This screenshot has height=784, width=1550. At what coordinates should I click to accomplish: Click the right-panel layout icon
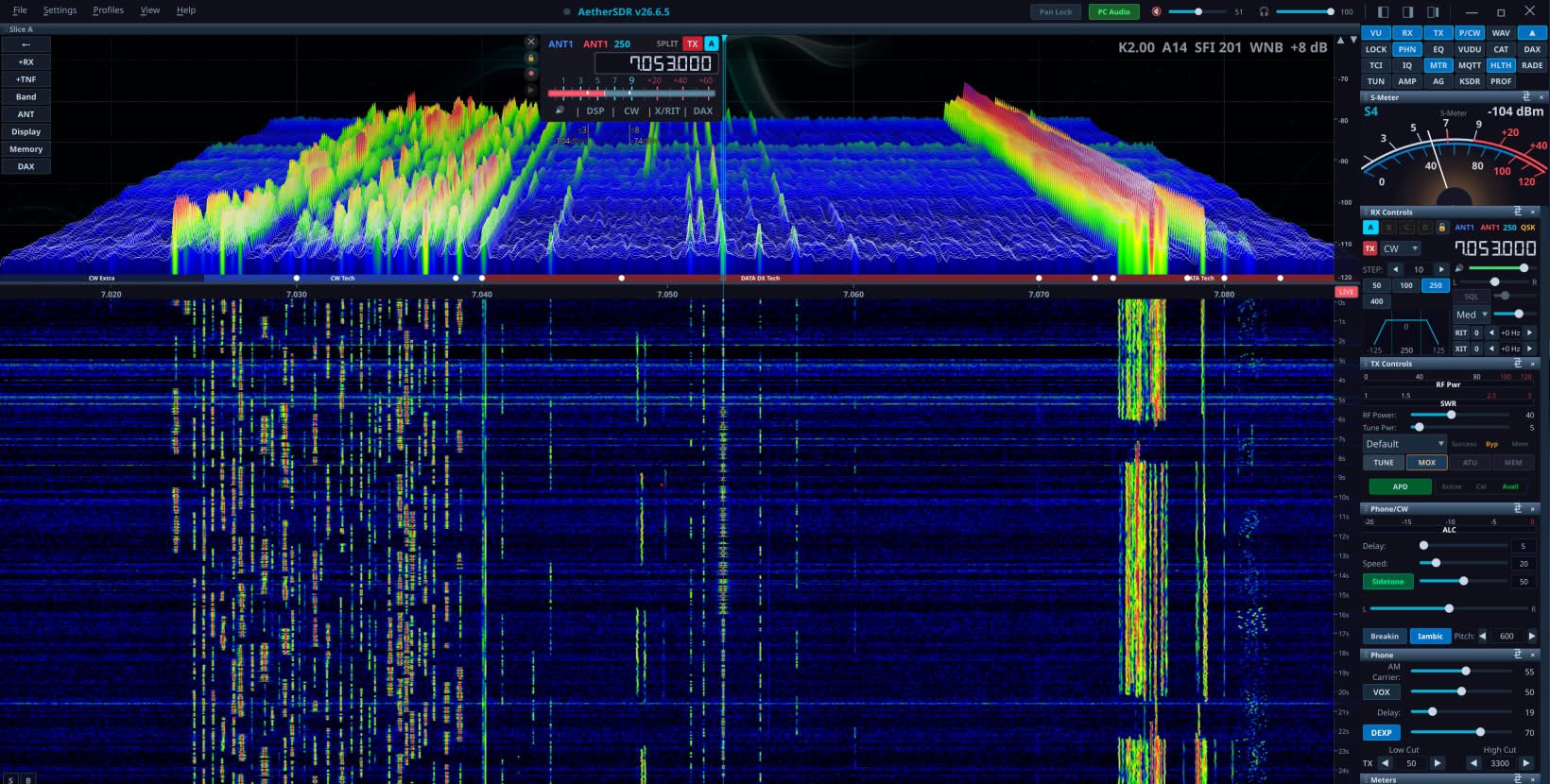1433,11
